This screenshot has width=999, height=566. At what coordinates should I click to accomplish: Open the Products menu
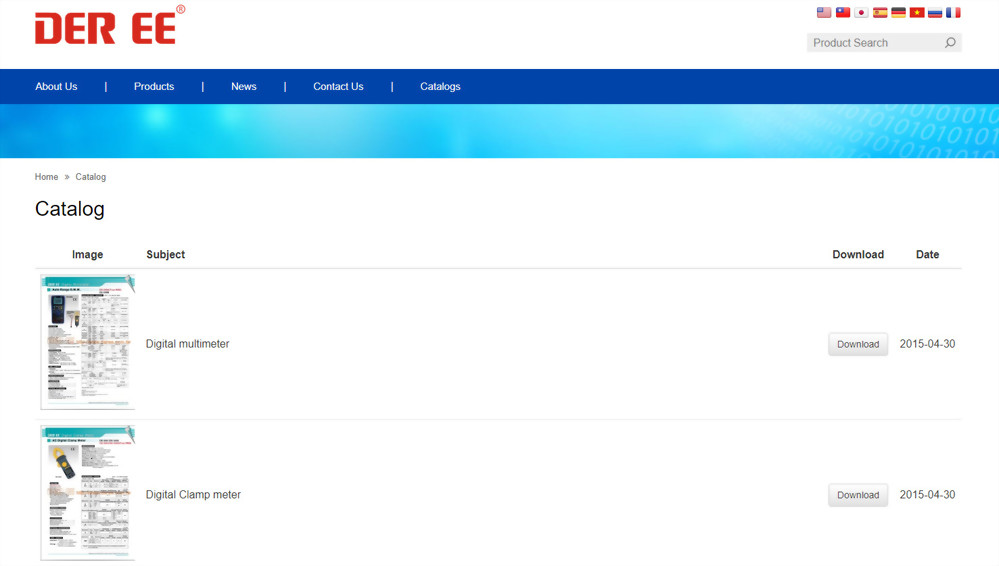click(x=154, y=87)
